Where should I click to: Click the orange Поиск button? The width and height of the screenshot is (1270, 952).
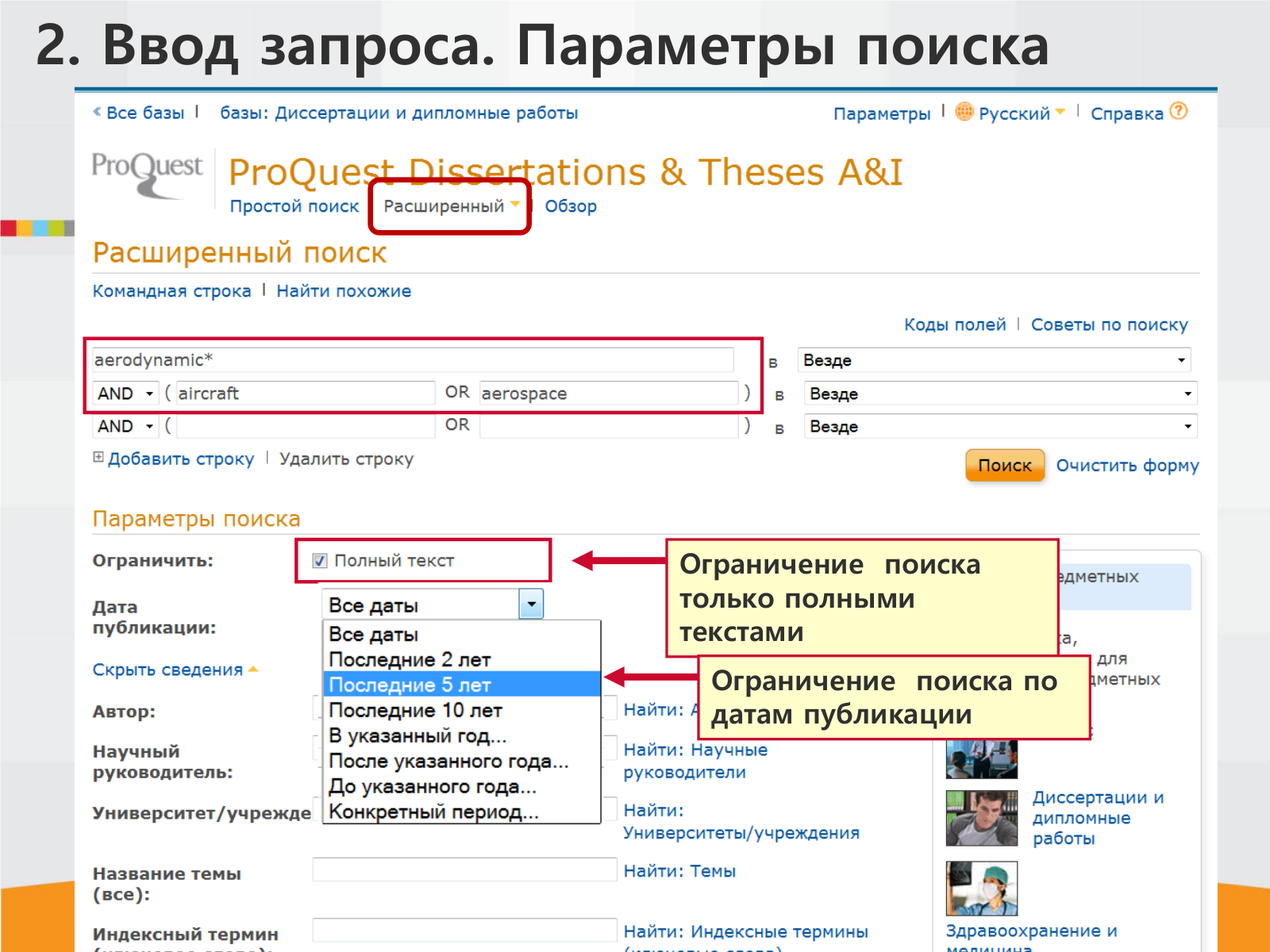[1005, 466]
